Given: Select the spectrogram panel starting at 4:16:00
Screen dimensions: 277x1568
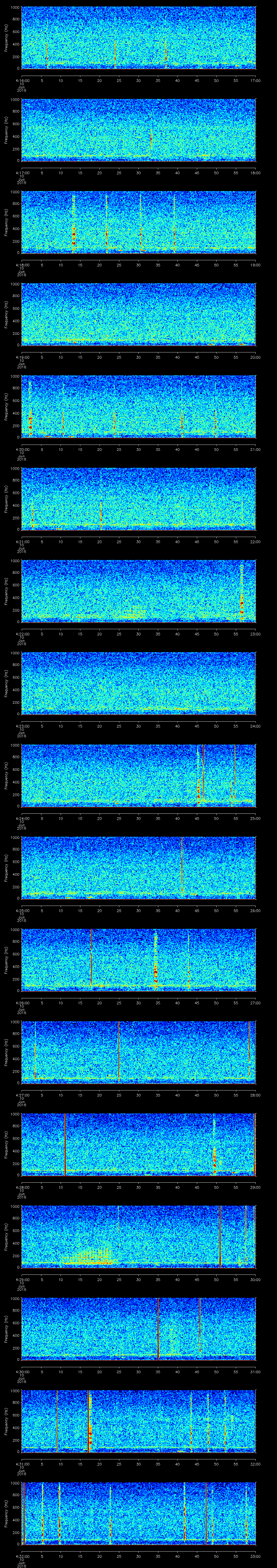Looking at the screenshot, I should (138, 38).
